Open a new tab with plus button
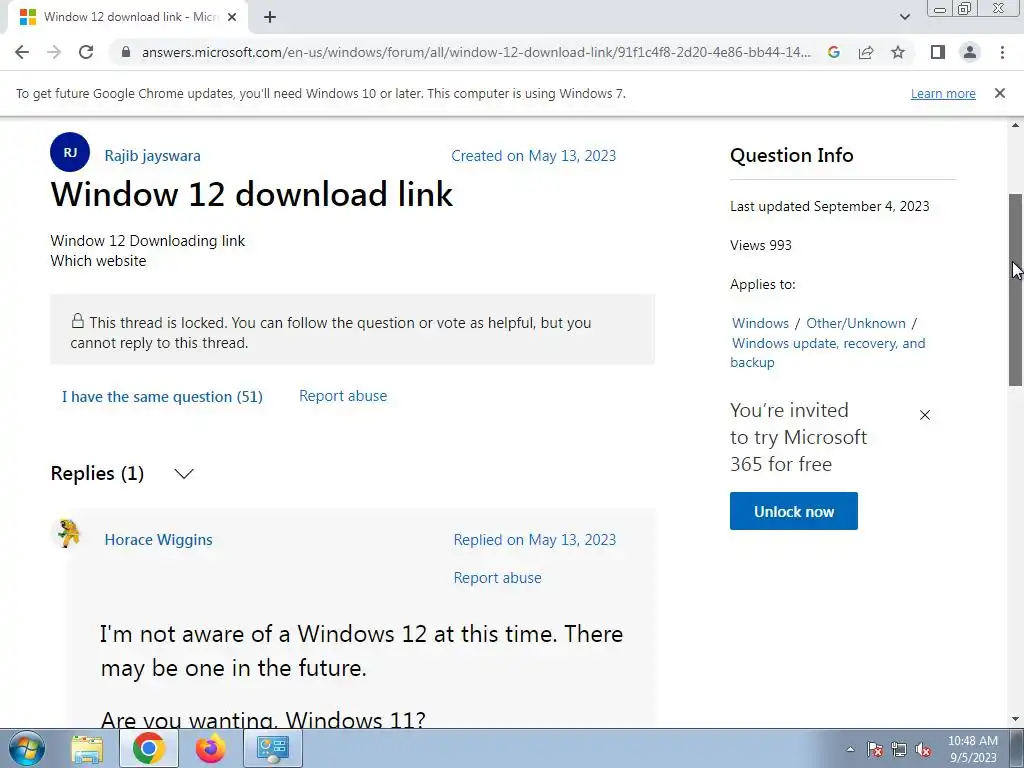The height and width of the screenshot is (768, 1024). coord(270,18)
